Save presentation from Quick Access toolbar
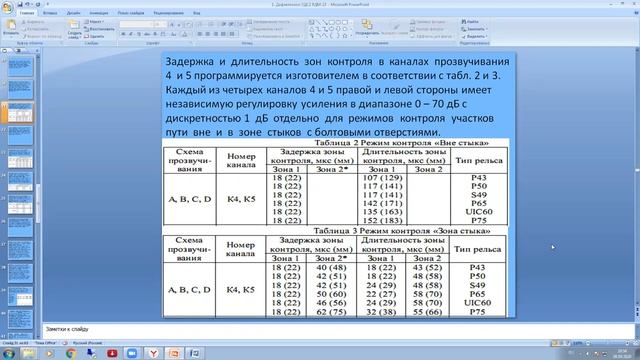The width and height of the screenshot is (640, 360). click(20, 4)
